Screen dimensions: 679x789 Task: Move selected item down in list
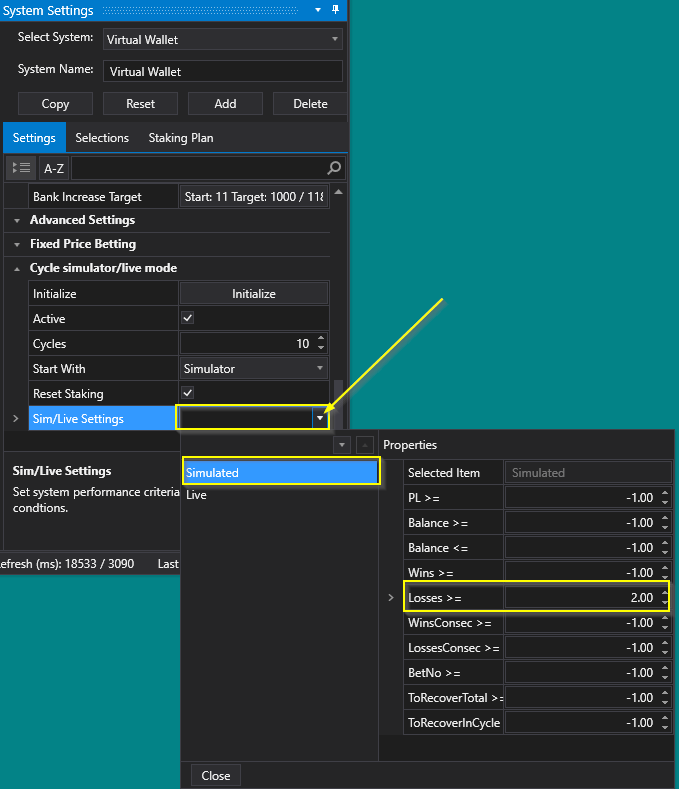pyautogui.click(x=342, y=444)
